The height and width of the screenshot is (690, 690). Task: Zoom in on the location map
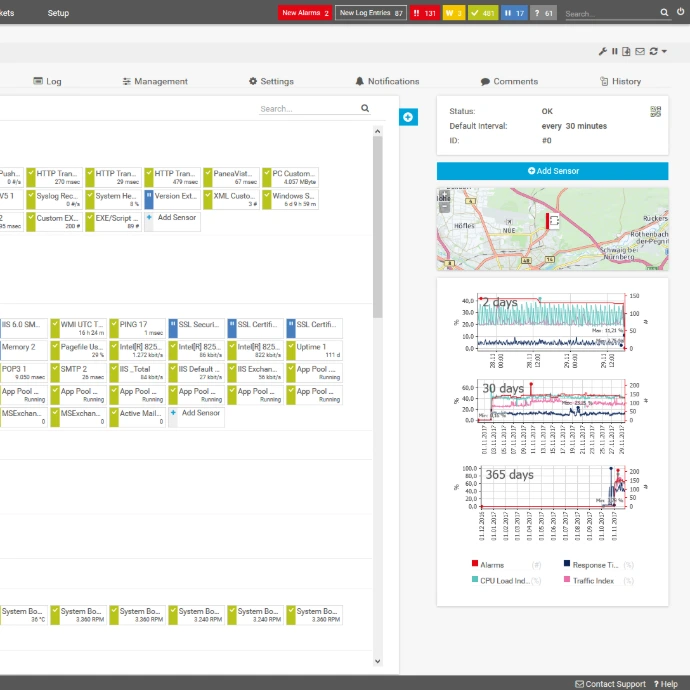(445, 197)
